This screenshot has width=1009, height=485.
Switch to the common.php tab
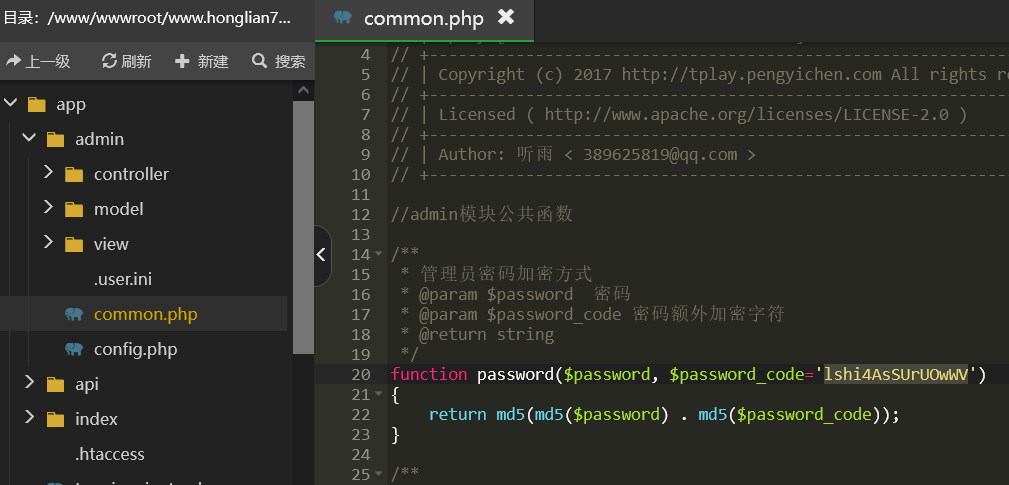tap(423, 18)
